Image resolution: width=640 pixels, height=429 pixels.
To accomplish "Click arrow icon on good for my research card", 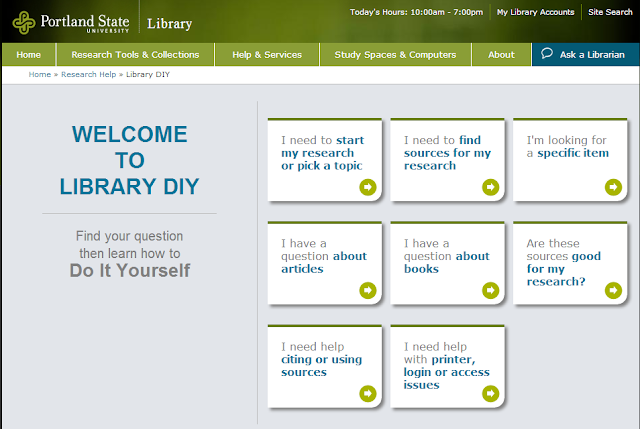I will tap(613, 290).
